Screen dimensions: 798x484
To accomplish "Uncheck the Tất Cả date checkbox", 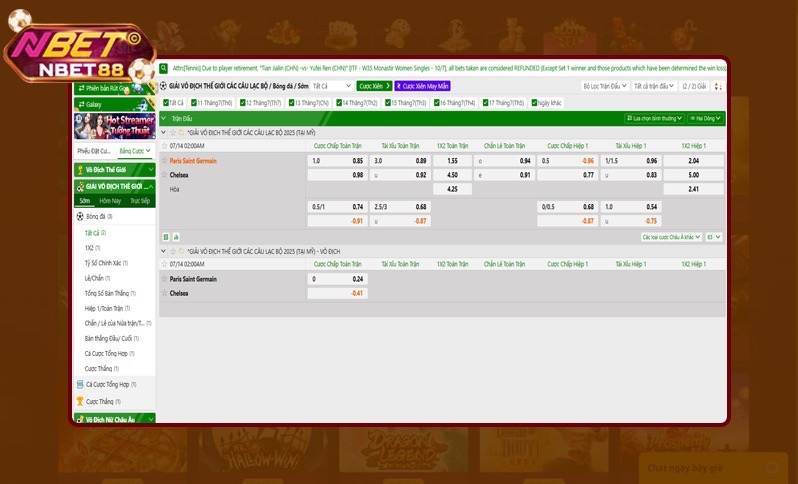I will 165,102.
